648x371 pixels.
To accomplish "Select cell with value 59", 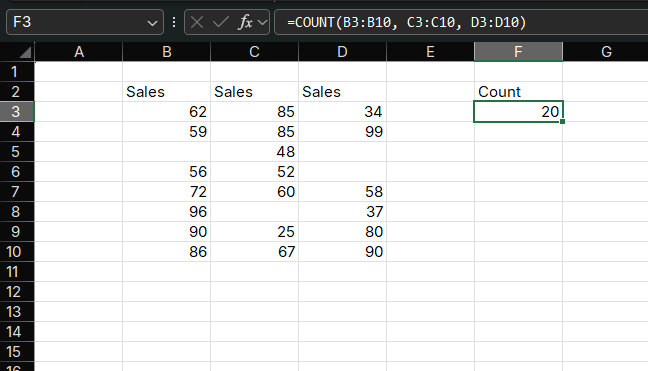I will coord(167,132).
